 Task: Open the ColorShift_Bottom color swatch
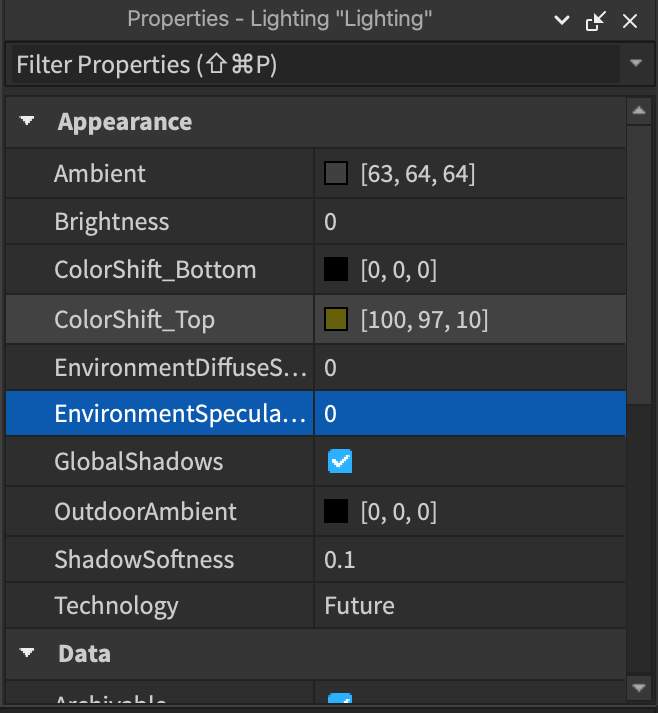tap(336, 270)
